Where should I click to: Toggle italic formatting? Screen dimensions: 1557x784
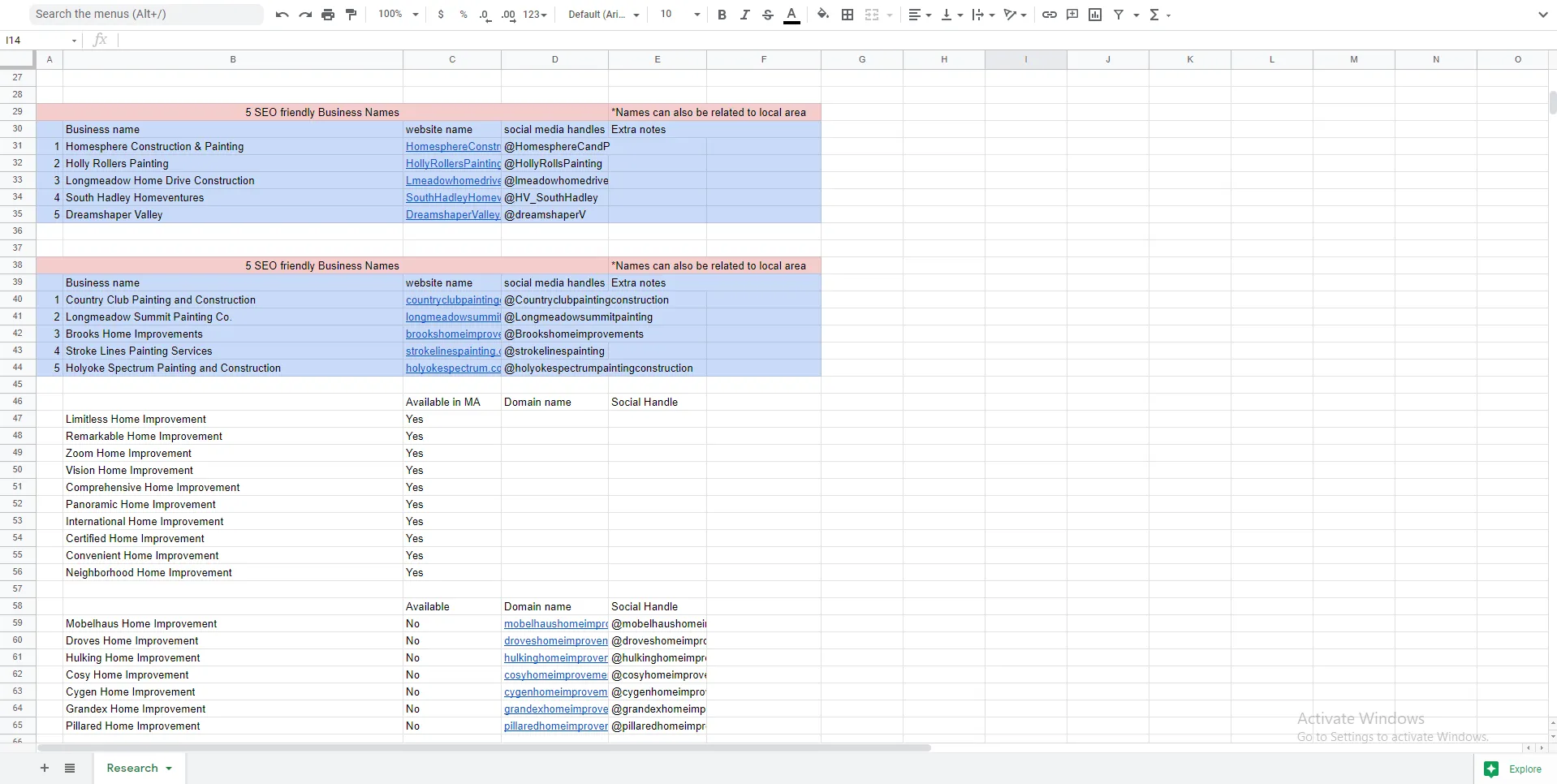(x=744, y=15)
